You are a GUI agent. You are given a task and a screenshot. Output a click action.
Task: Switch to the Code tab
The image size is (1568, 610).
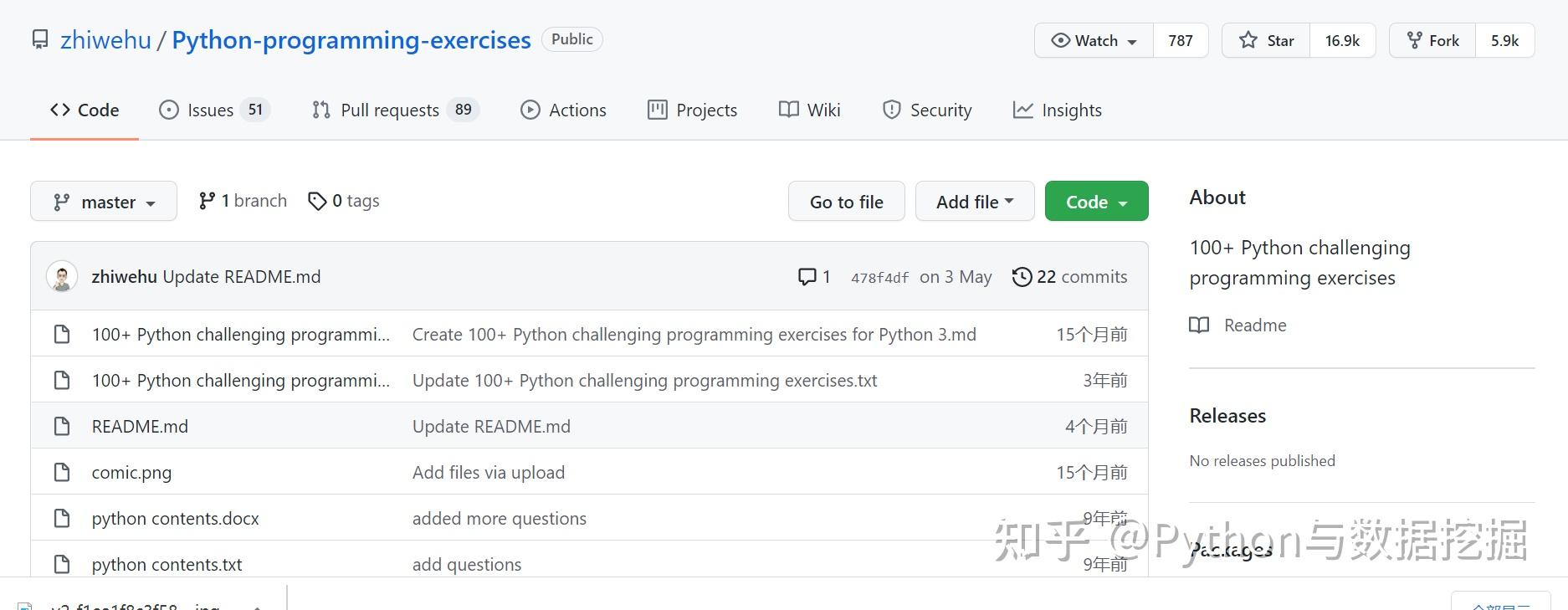85,110
